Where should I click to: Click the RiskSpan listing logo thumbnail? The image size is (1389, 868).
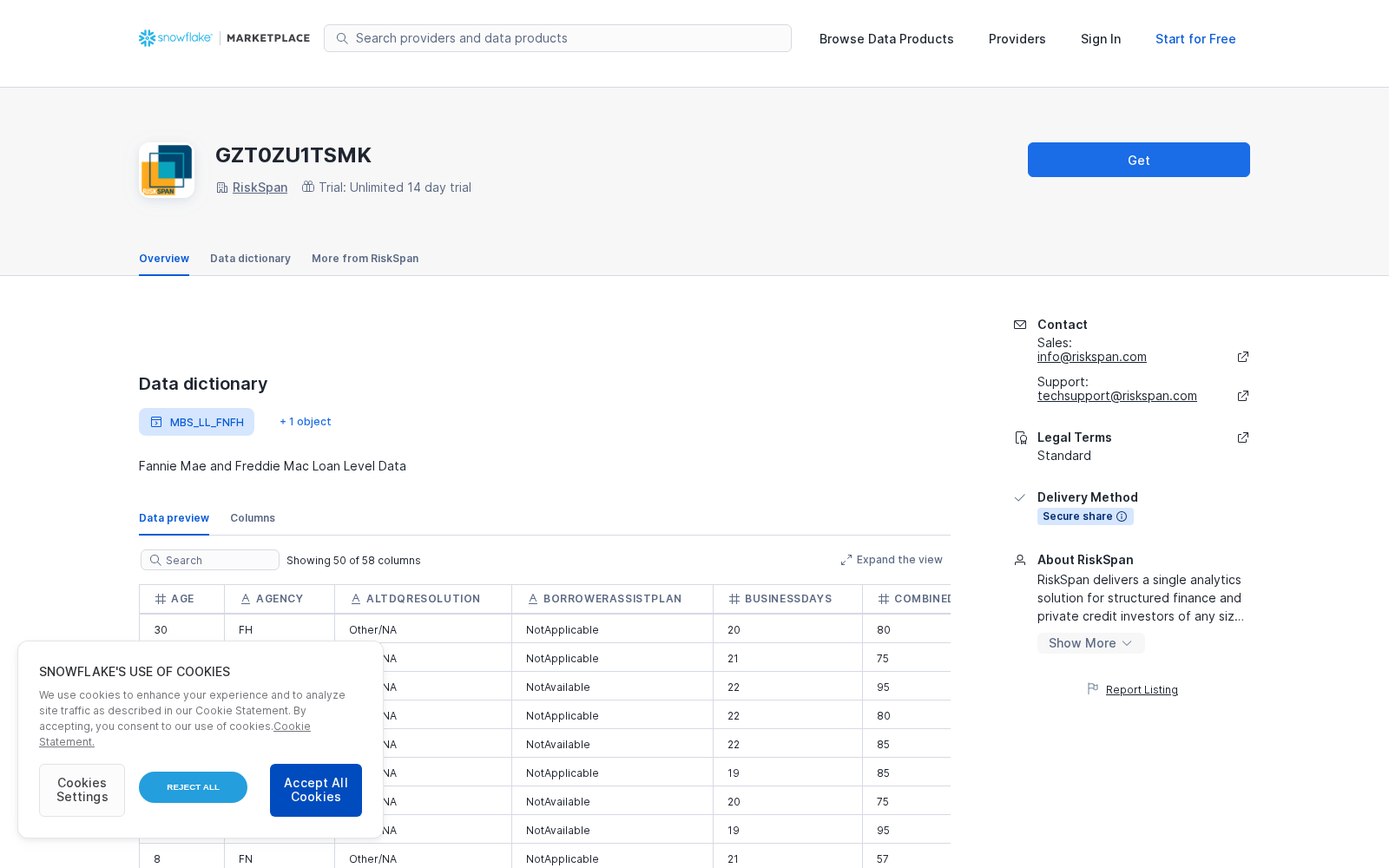pyautogui.click(x=167, y=170)
